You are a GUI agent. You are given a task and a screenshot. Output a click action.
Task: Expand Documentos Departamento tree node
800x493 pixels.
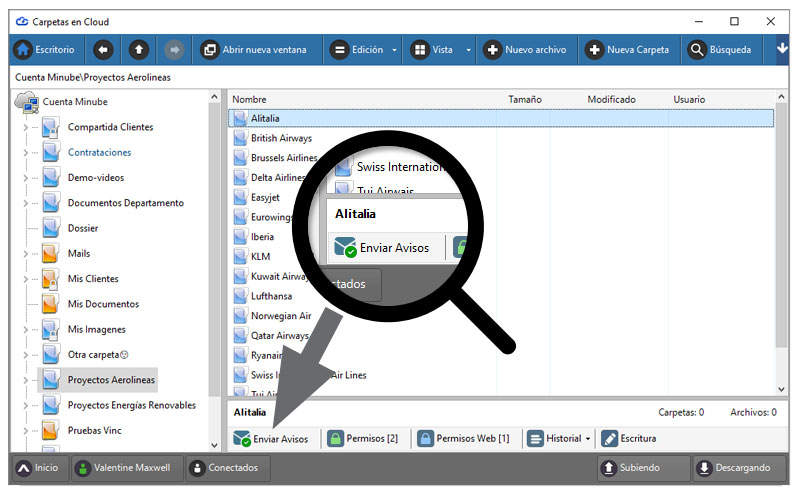26,203
